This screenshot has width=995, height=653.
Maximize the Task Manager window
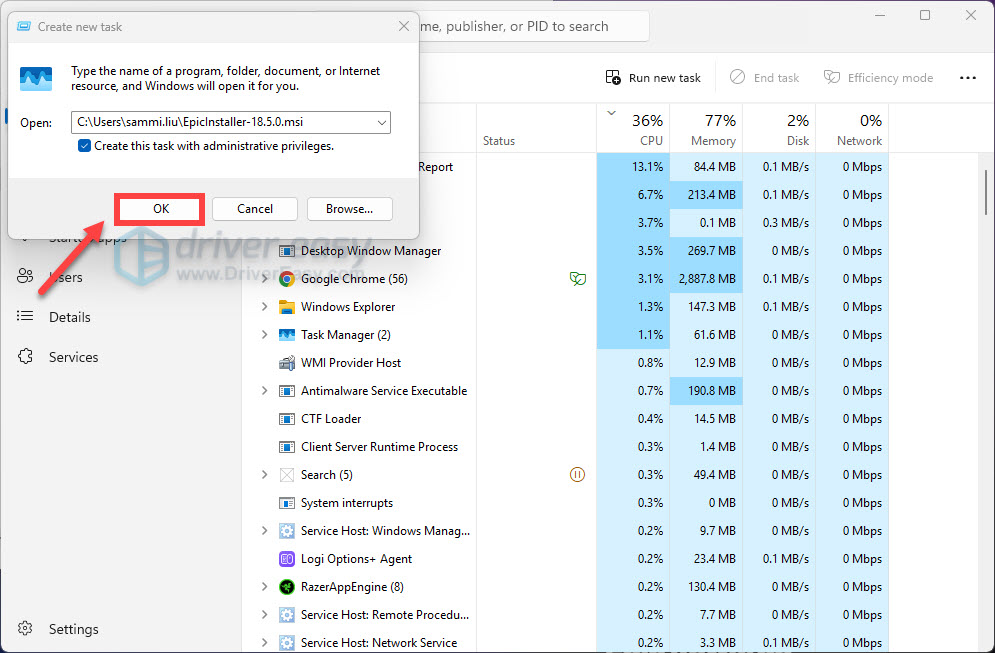point(925,15)
